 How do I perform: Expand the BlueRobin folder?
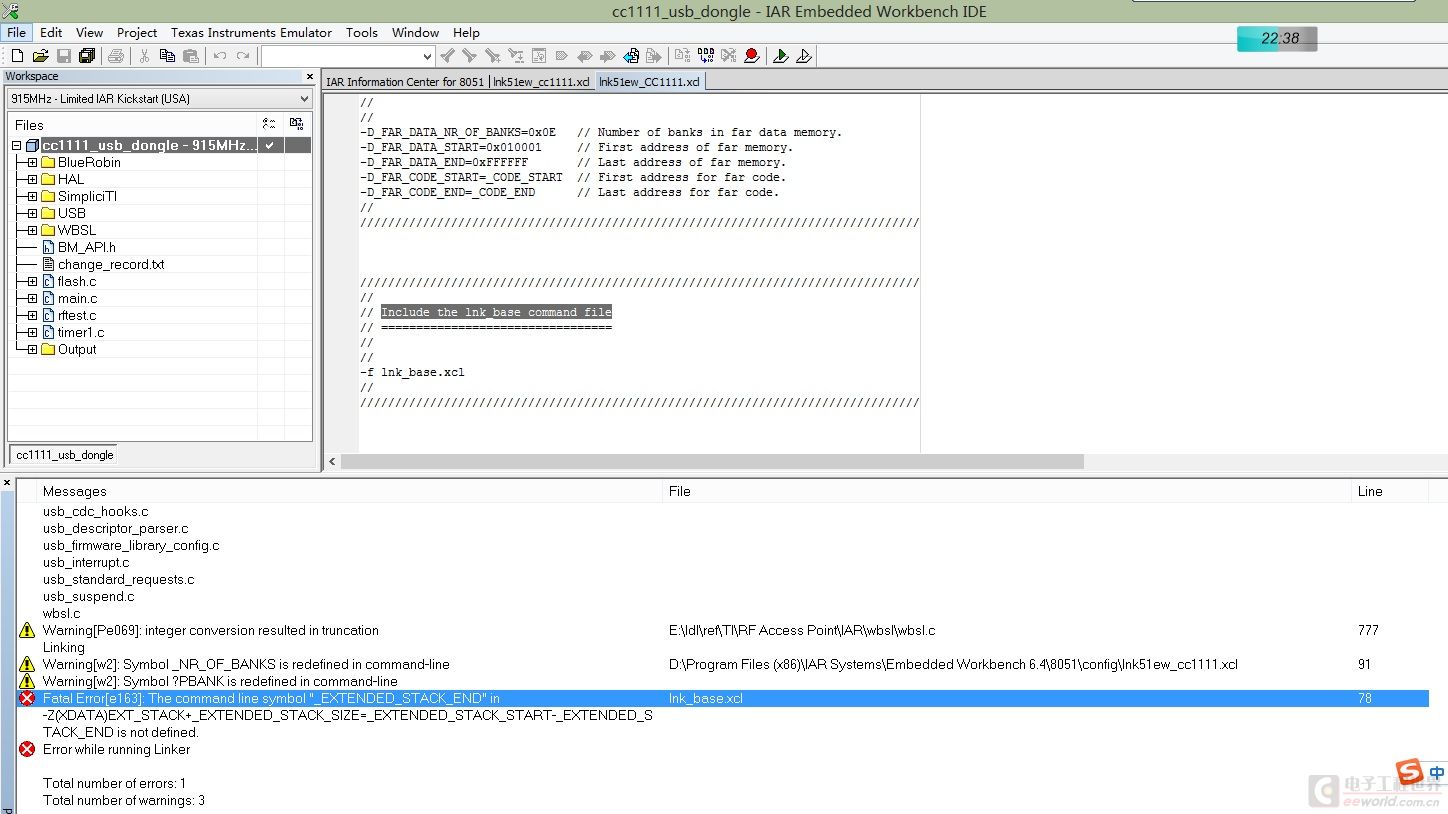pos(32,162)
